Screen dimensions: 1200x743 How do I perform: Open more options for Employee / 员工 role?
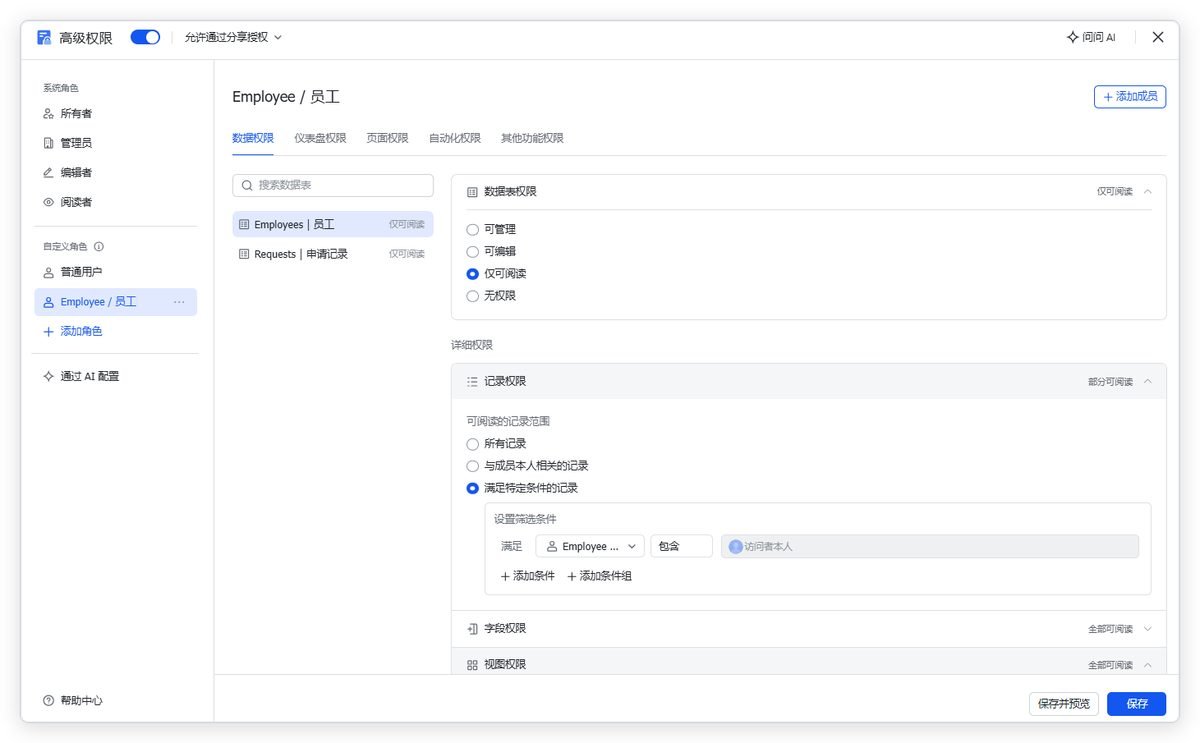179,302
